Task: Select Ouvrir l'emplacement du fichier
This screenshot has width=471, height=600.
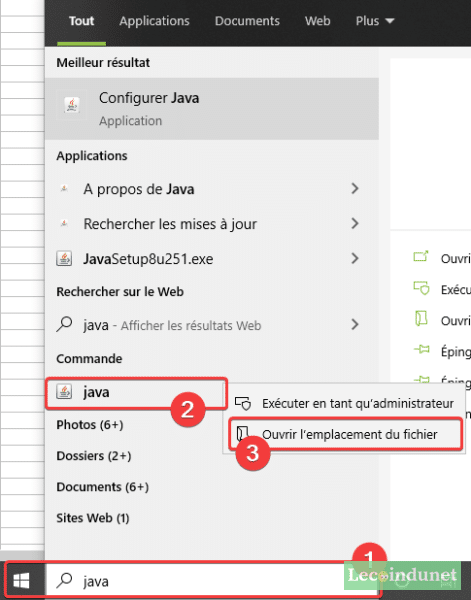Action: point(345,434)
